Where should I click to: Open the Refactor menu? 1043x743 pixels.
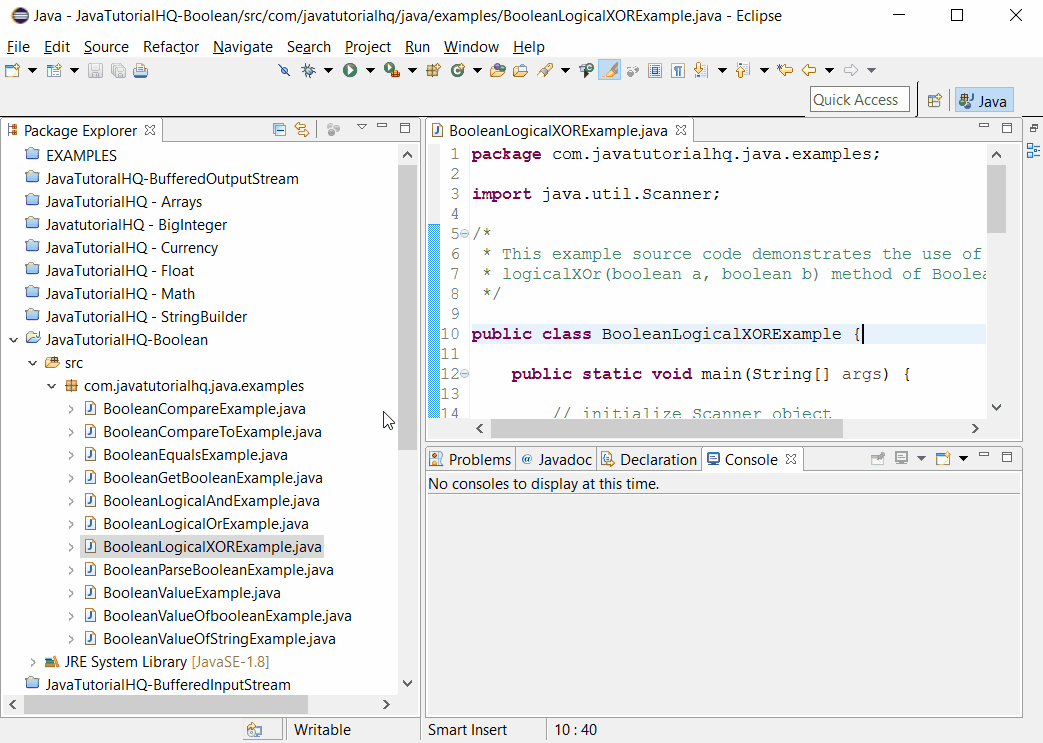[171, 47]
